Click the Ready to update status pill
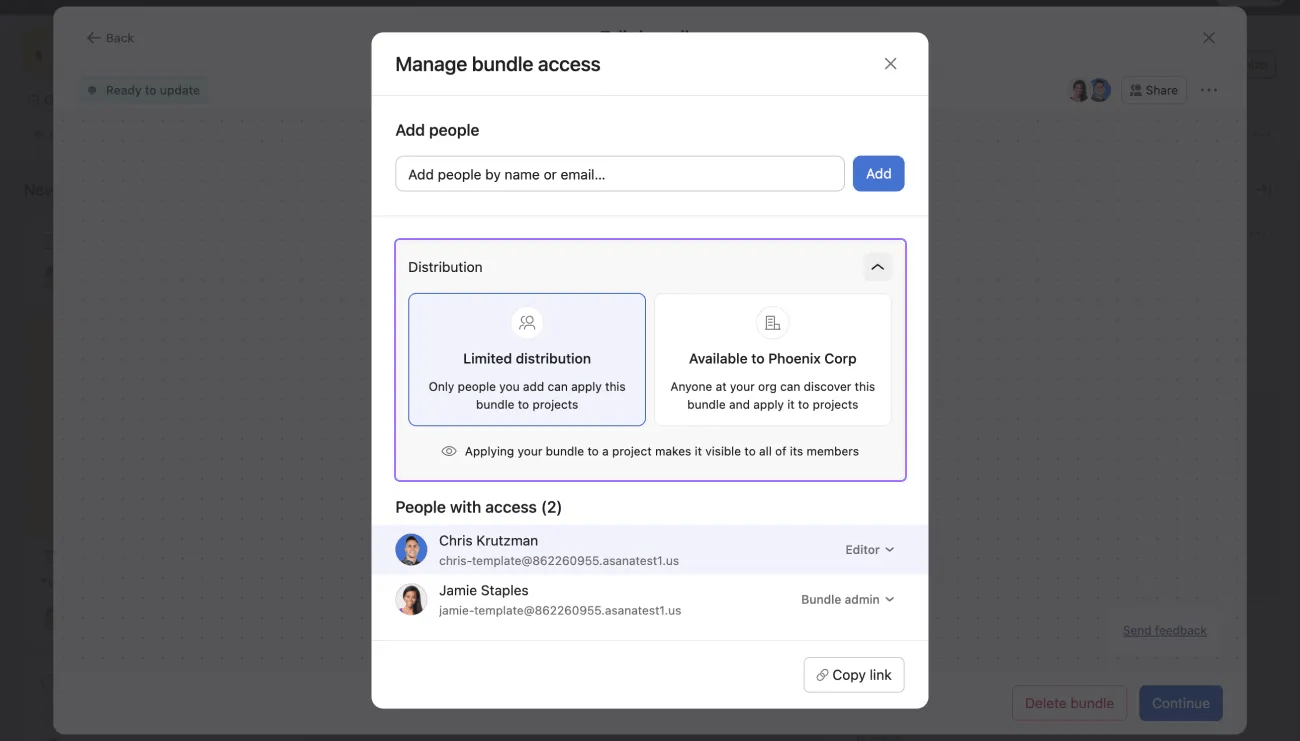 click(x=143, y=89)
